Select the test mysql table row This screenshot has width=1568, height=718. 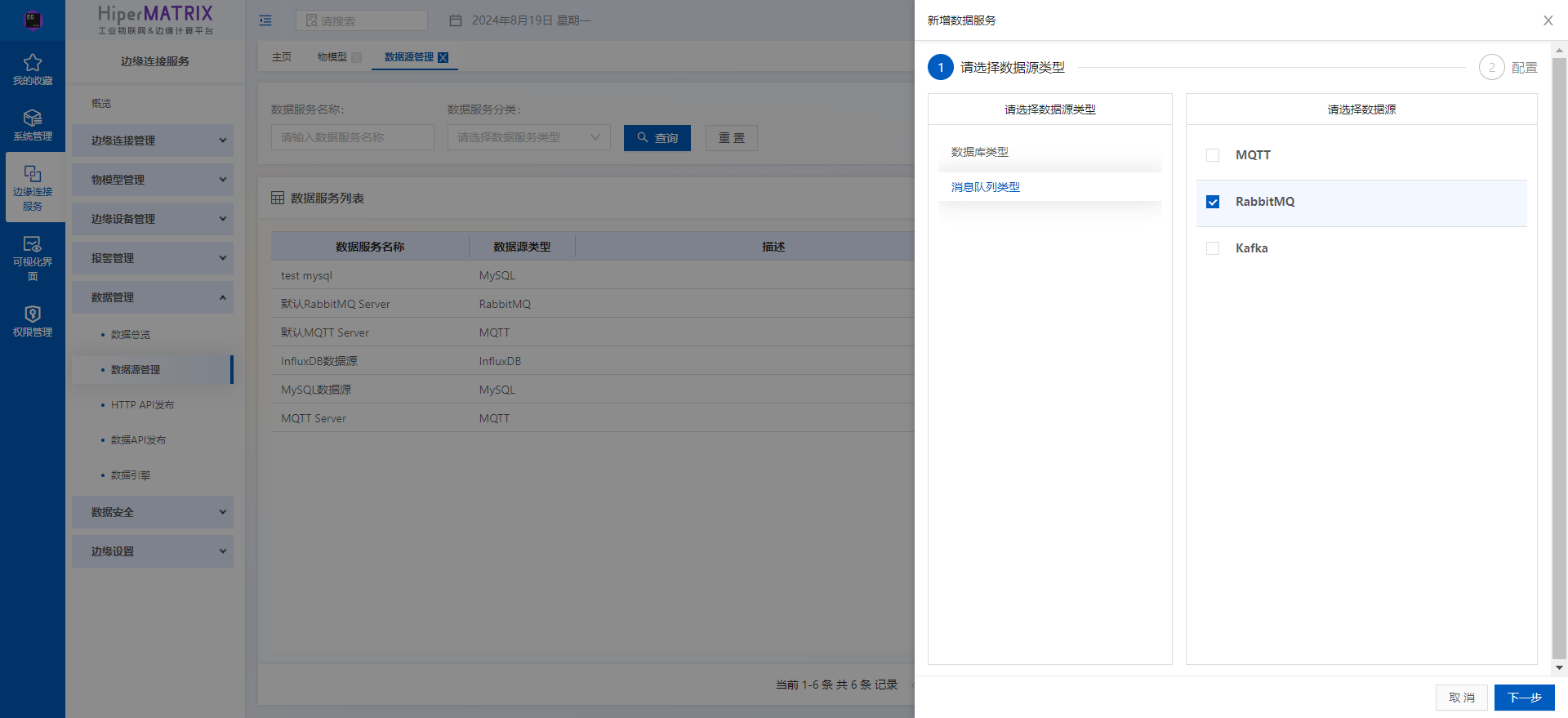point(593,275)
